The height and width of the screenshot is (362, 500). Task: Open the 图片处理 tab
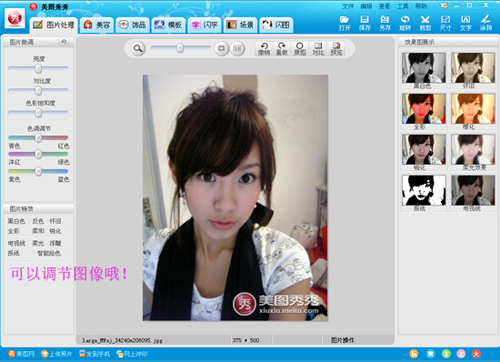point(54,25)
